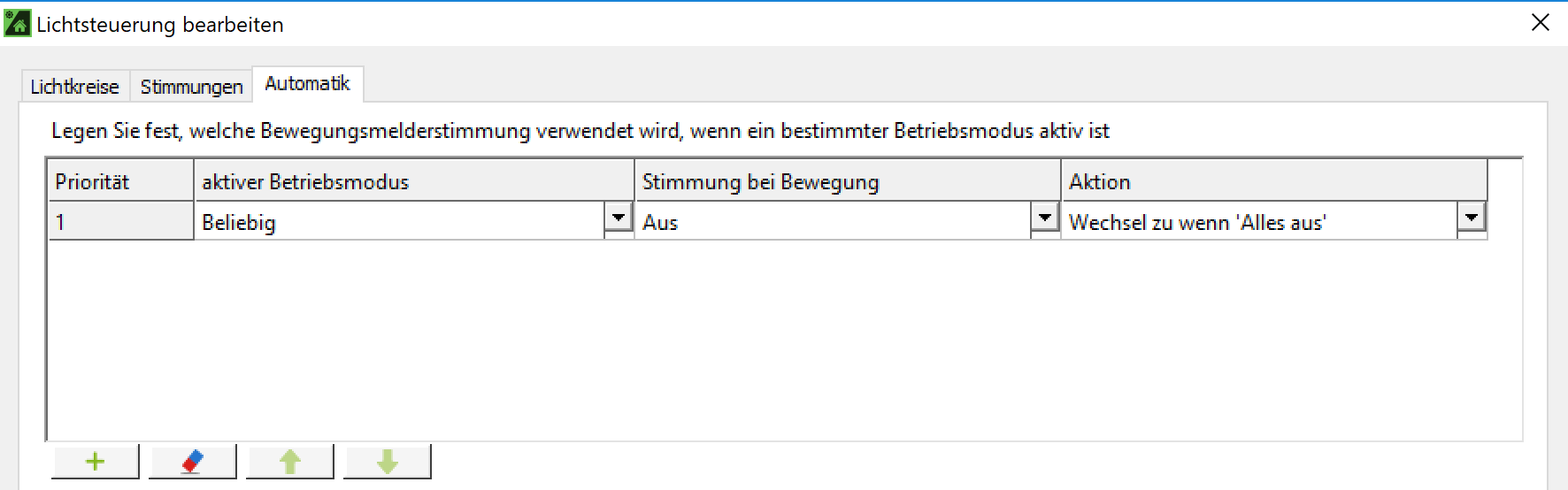Click the Beliebig mode field
This screenshot has width=1568, height=490.
click(x=398, y=222)
